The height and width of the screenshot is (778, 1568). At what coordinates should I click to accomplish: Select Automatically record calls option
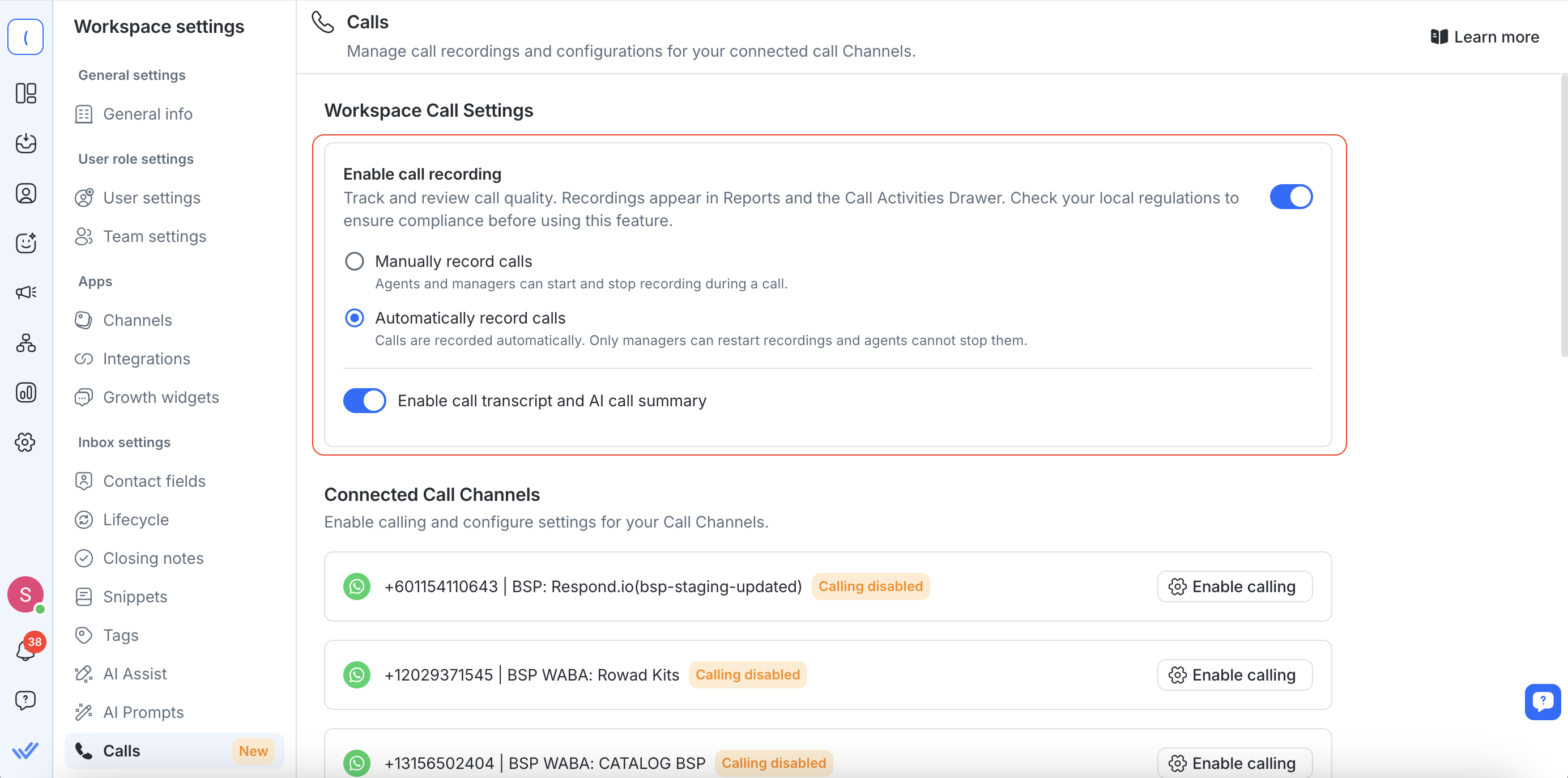tap(354, 318)
